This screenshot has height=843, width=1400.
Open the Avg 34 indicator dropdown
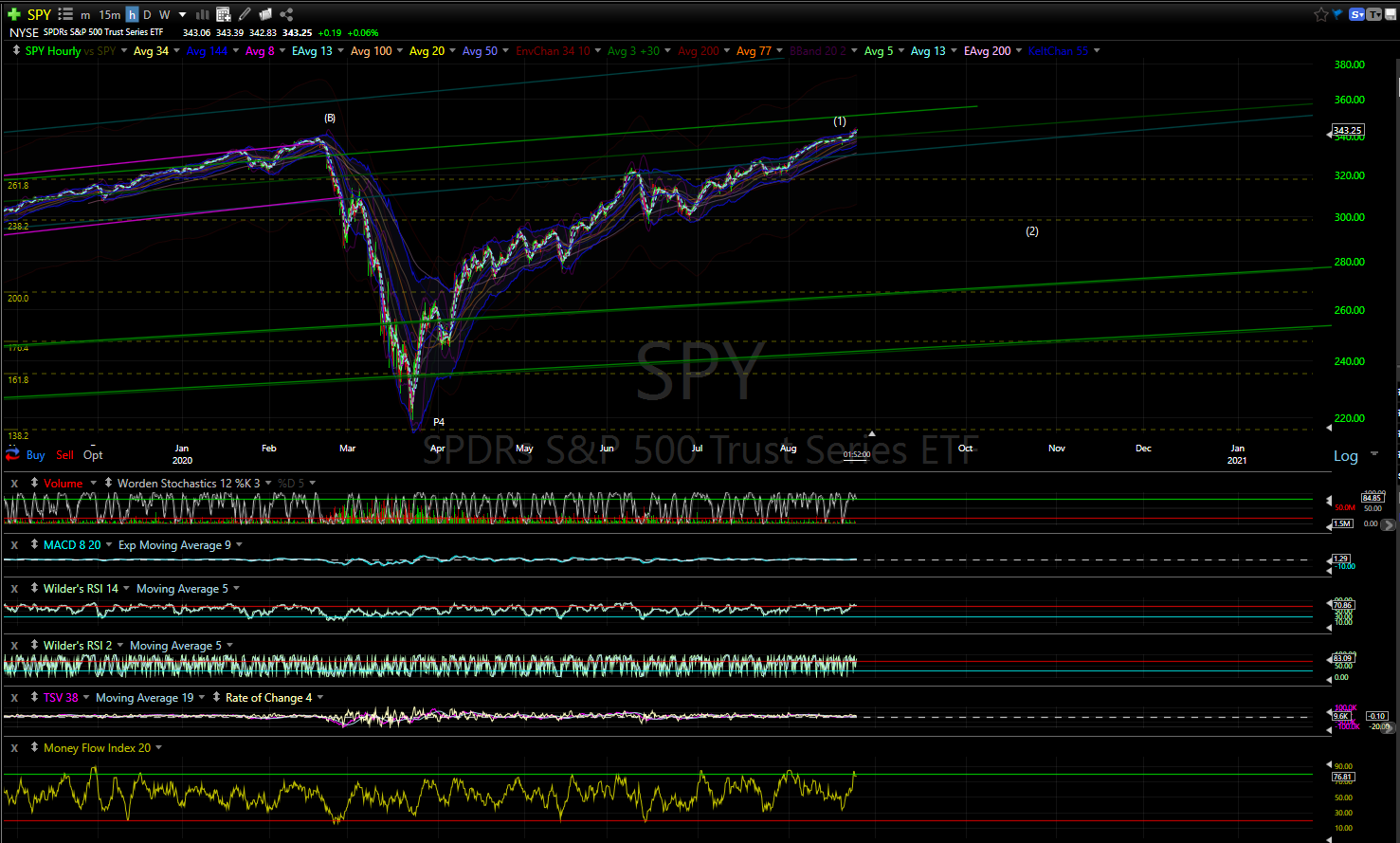pyautogui.click(x=177, y=51)
